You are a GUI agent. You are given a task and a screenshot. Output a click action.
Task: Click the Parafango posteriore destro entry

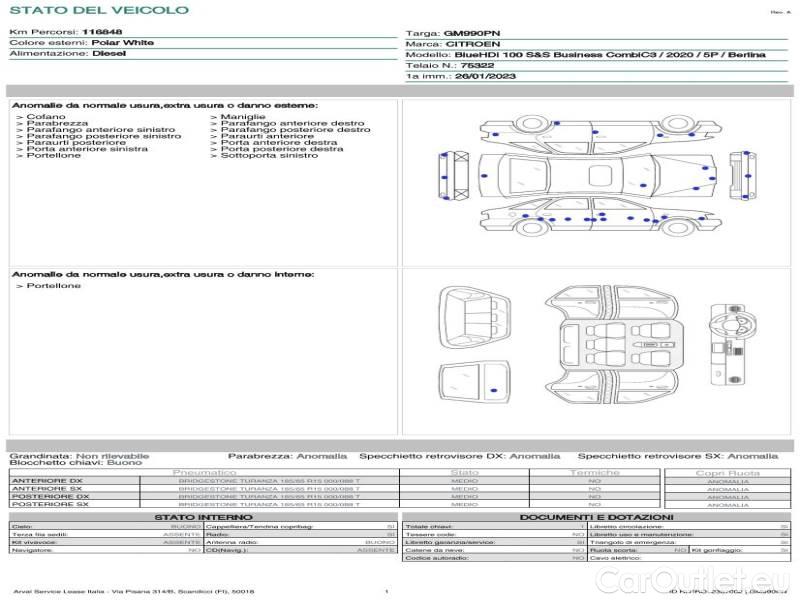click(x=295, y=130)
